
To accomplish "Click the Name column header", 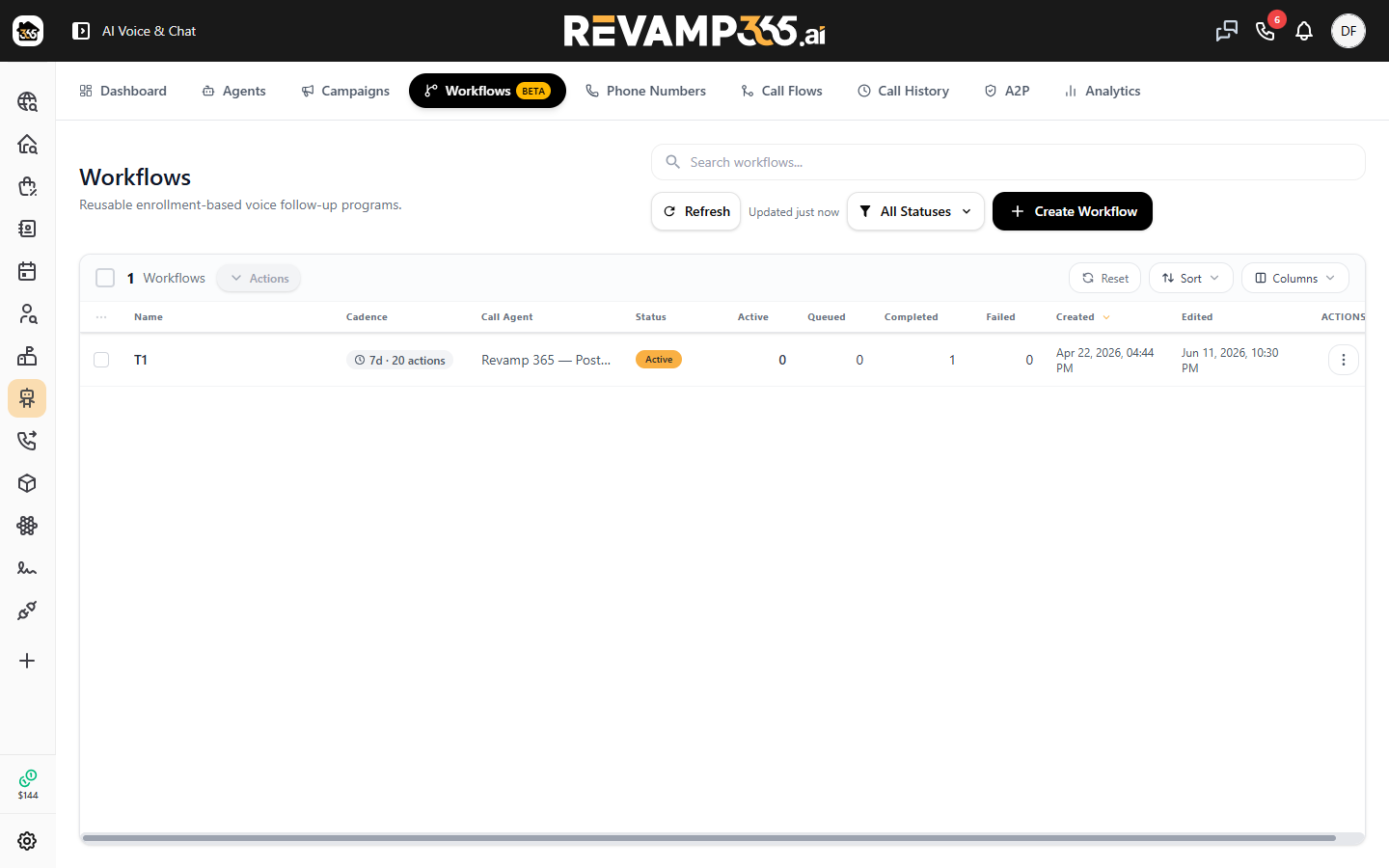I will pyautogui.click(x=149, y=317).
